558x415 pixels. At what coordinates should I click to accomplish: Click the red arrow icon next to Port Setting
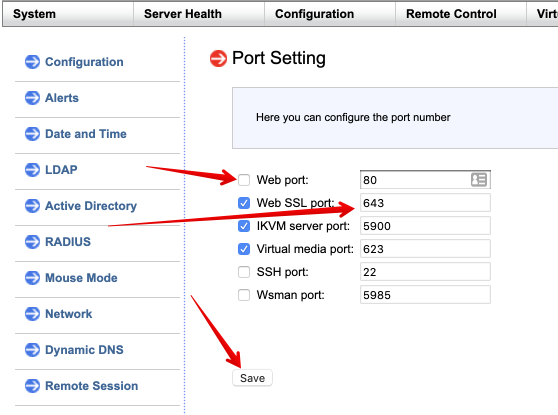coord(218,58)
